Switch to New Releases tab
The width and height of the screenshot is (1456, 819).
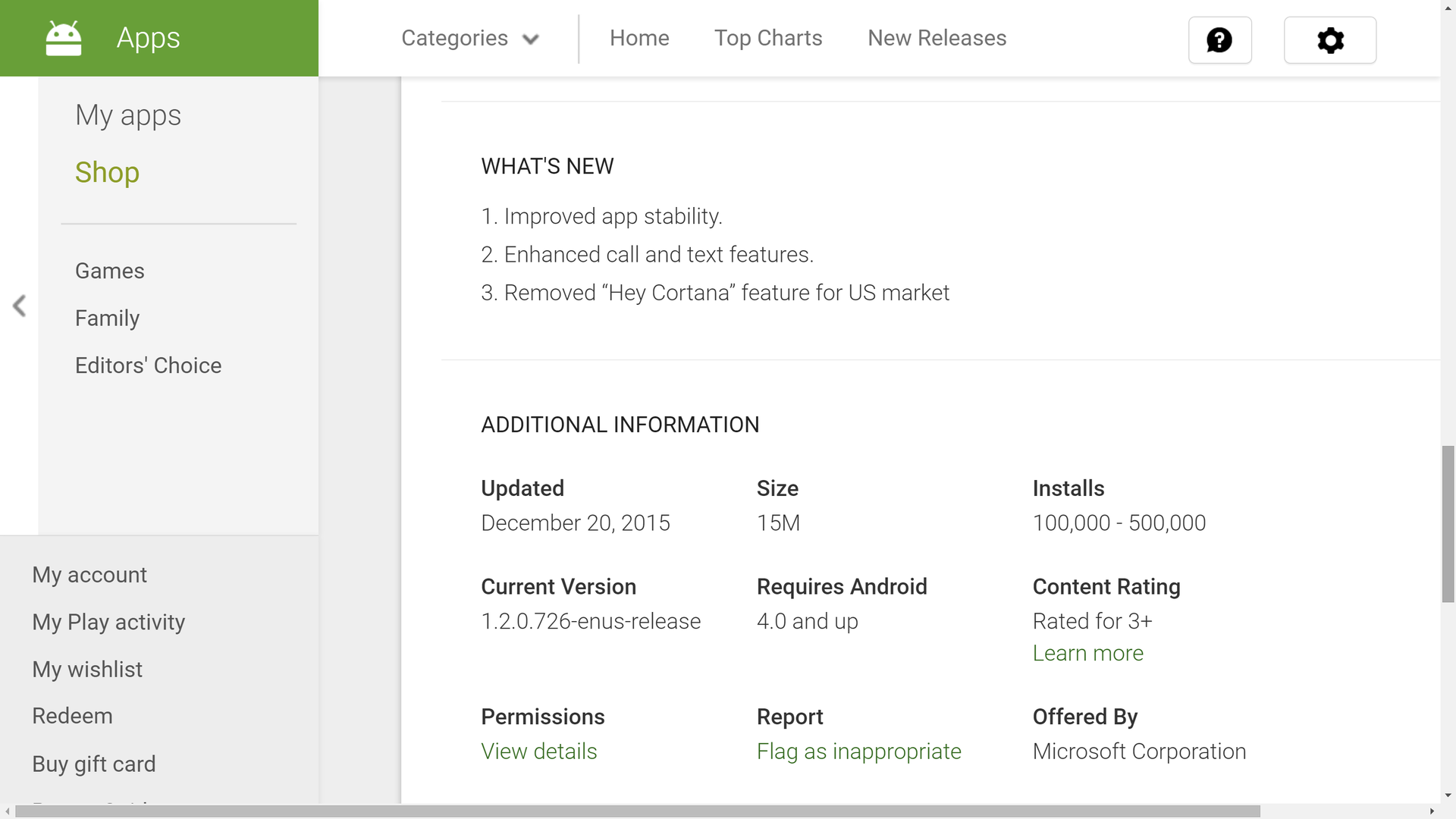click(x=937, y=38)
